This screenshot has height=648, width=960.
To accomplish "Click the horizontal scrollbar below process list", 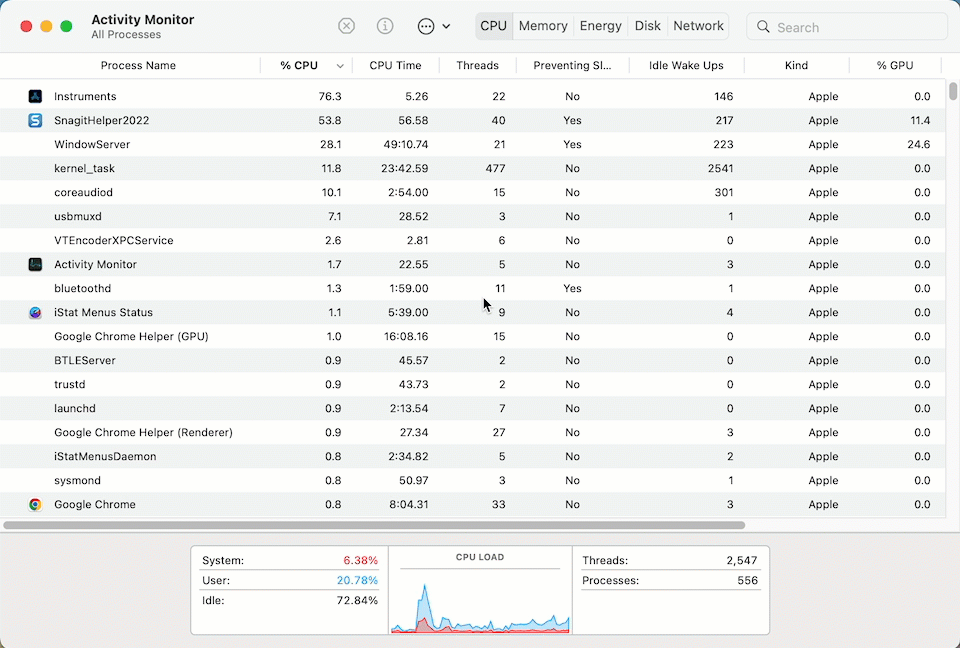I will click(374, 525).
